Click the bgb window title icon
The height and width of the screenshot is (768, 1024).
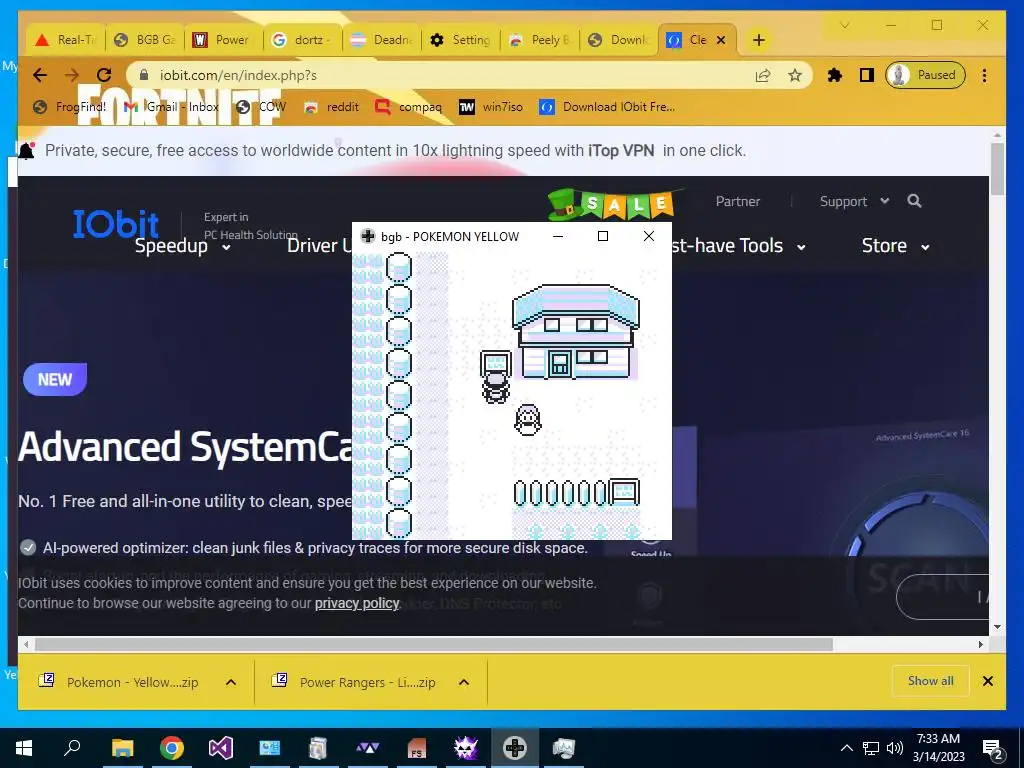point(368,236)
